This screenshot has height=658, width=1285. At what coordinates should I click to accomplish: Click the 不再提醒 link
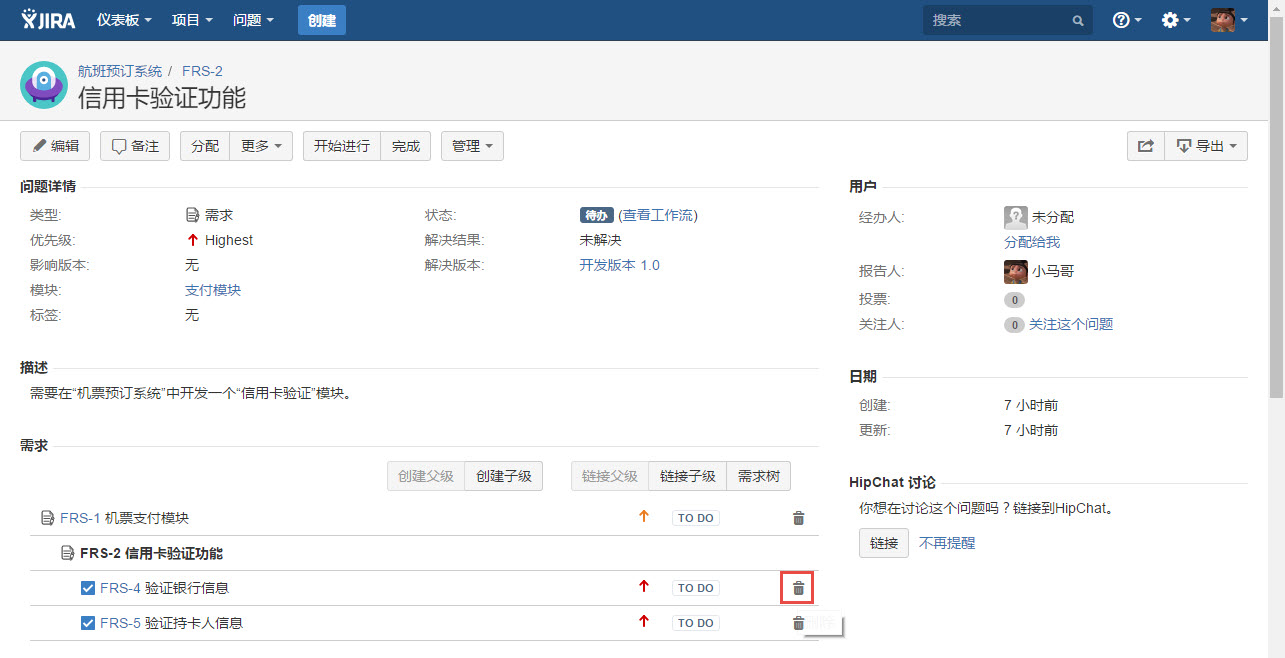point(947,543)
